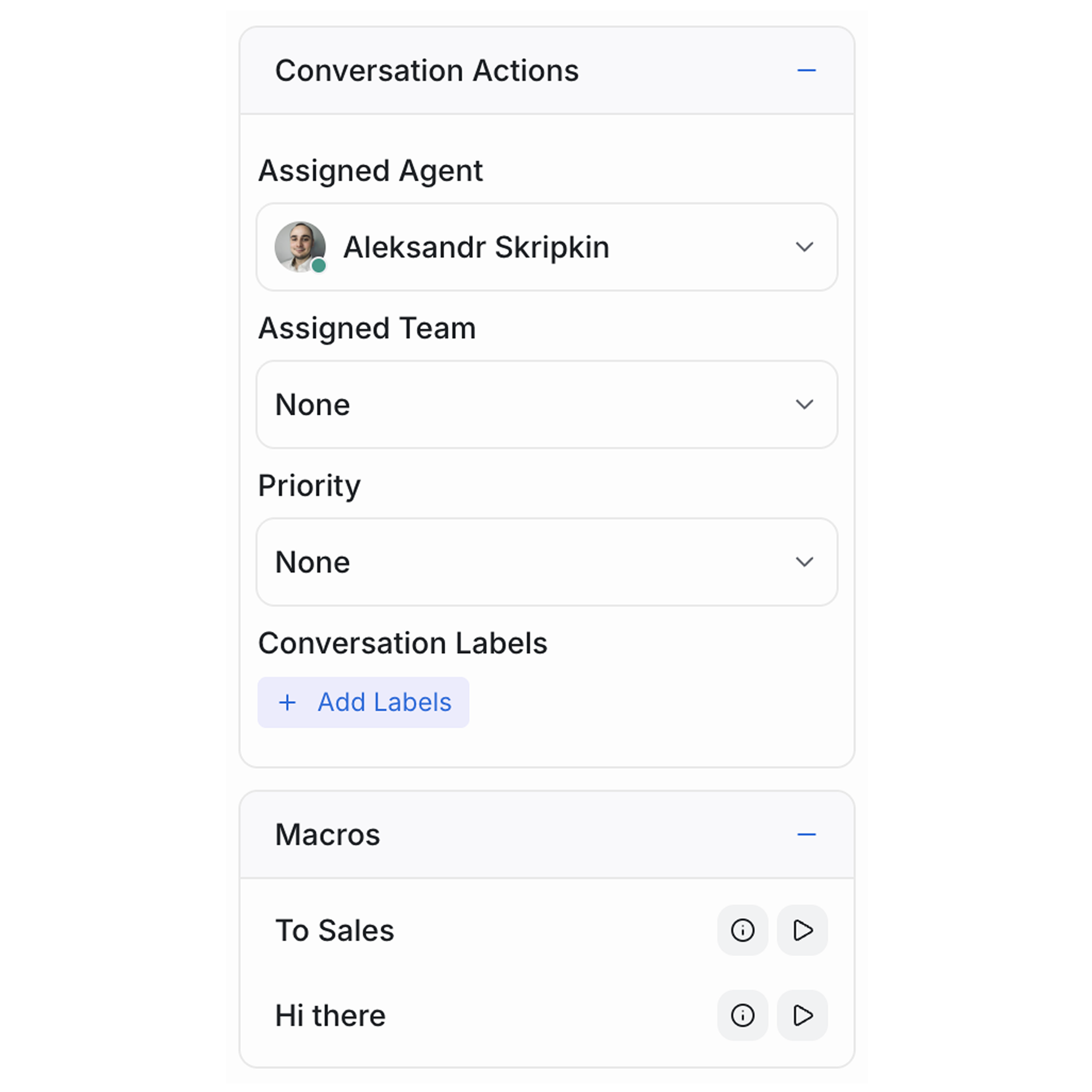
Task: Show info for Hi there macro
Action: point(742,1015)
